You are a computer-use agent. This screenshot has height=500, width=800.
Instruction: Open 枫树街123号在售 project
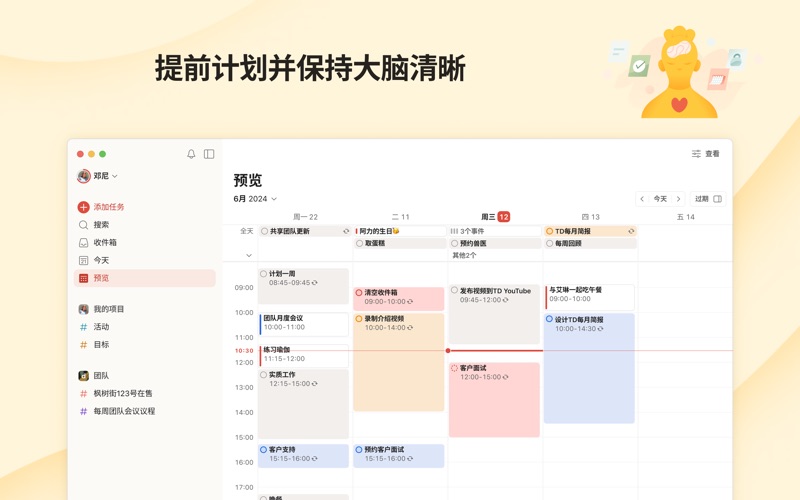tap(145, 394)
